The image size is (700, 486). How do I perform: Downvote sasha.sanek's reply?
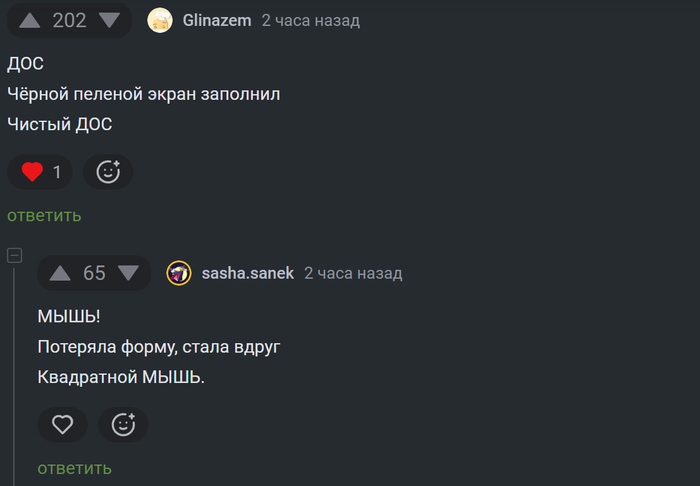[x=128, y=273]
